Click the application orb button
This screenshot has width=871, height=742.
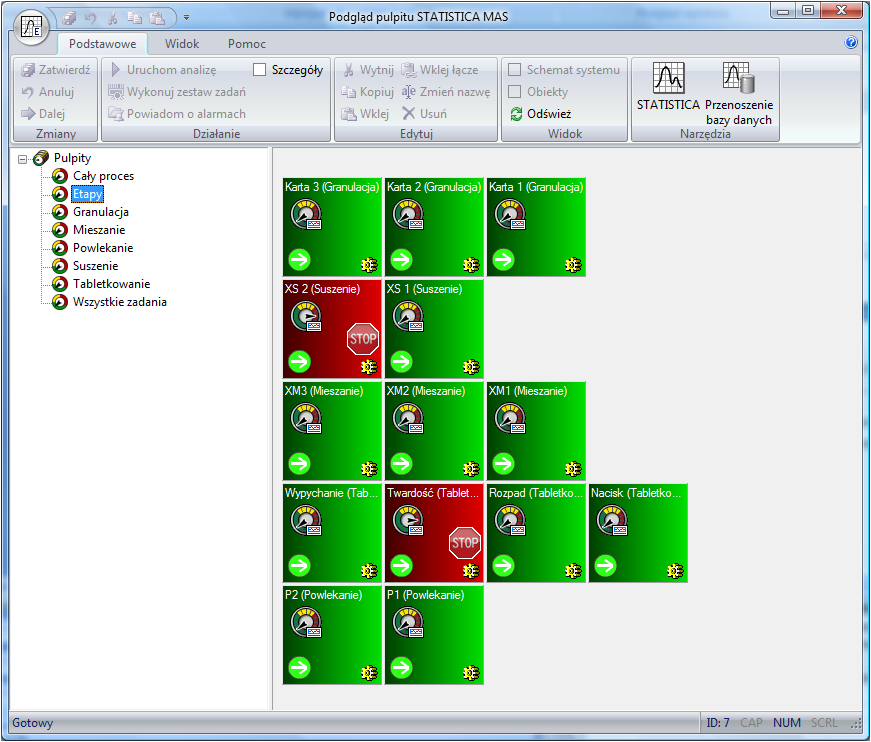(x=31, y=27)
